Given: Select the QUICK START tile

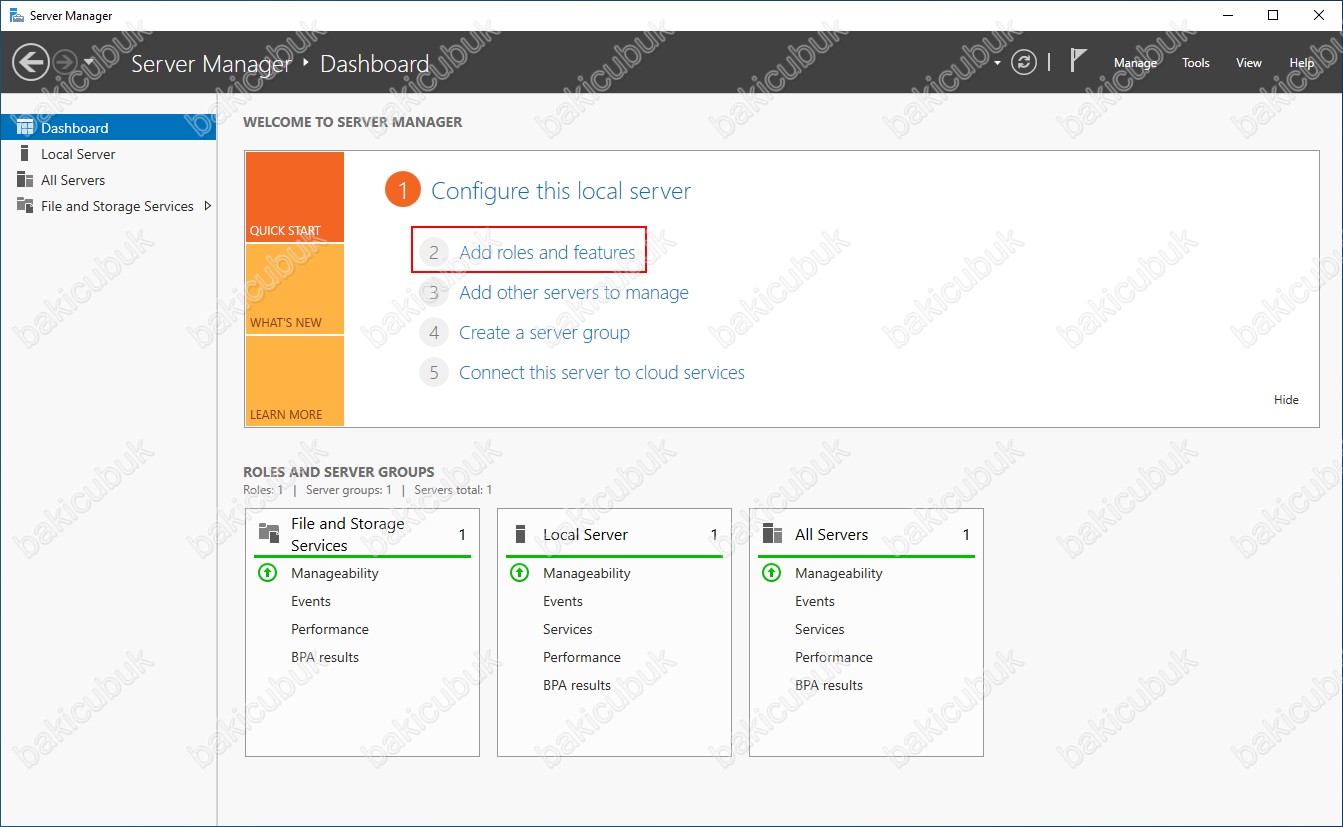Looking at the screenshot, I should coord(294,197).
